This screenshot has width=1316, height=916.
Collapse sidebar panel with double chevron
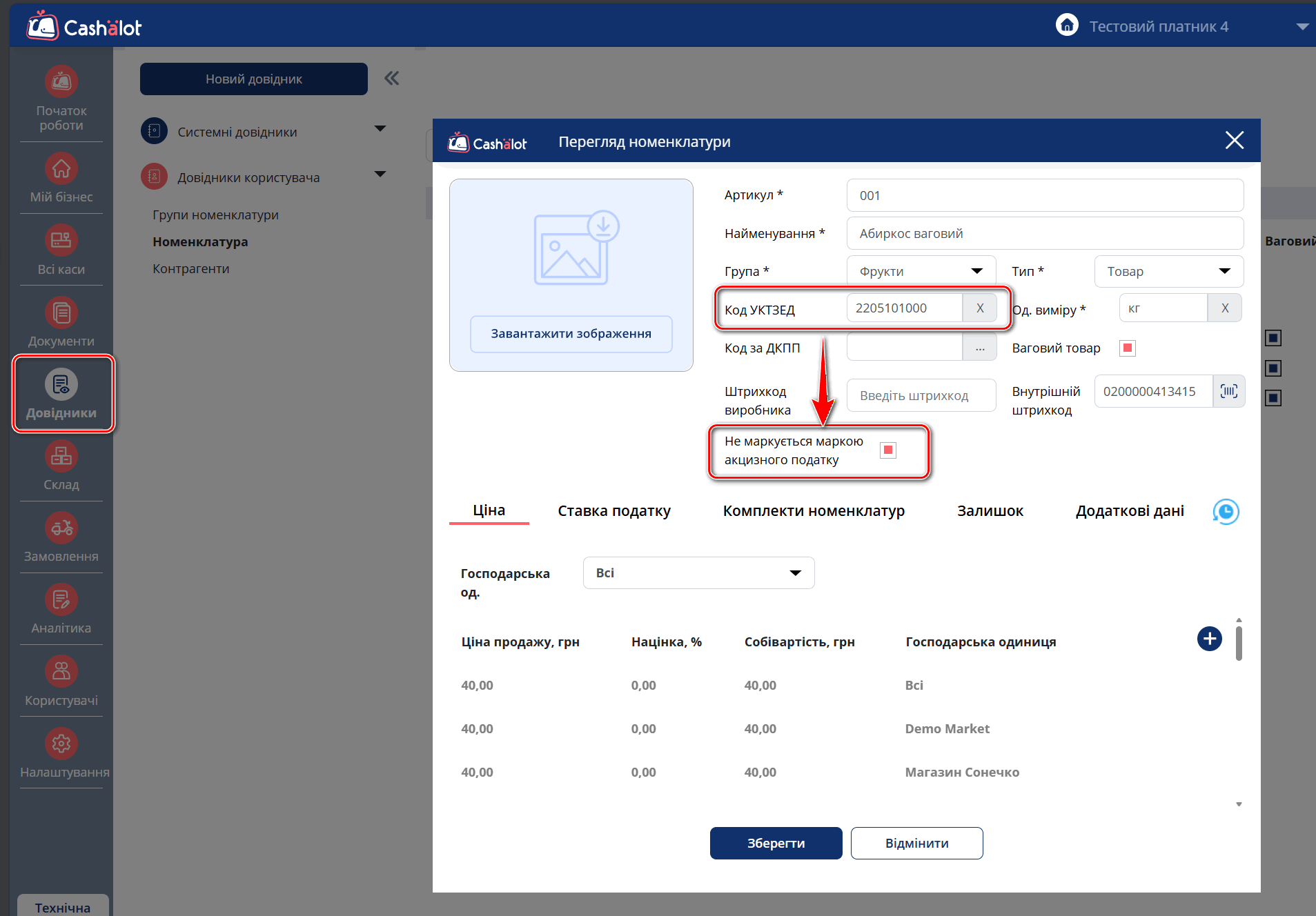(392, 79)
